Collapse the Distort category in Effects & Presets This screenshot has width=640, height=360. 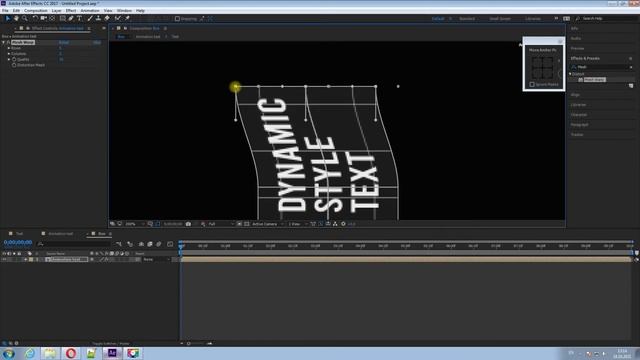point(571,74)
